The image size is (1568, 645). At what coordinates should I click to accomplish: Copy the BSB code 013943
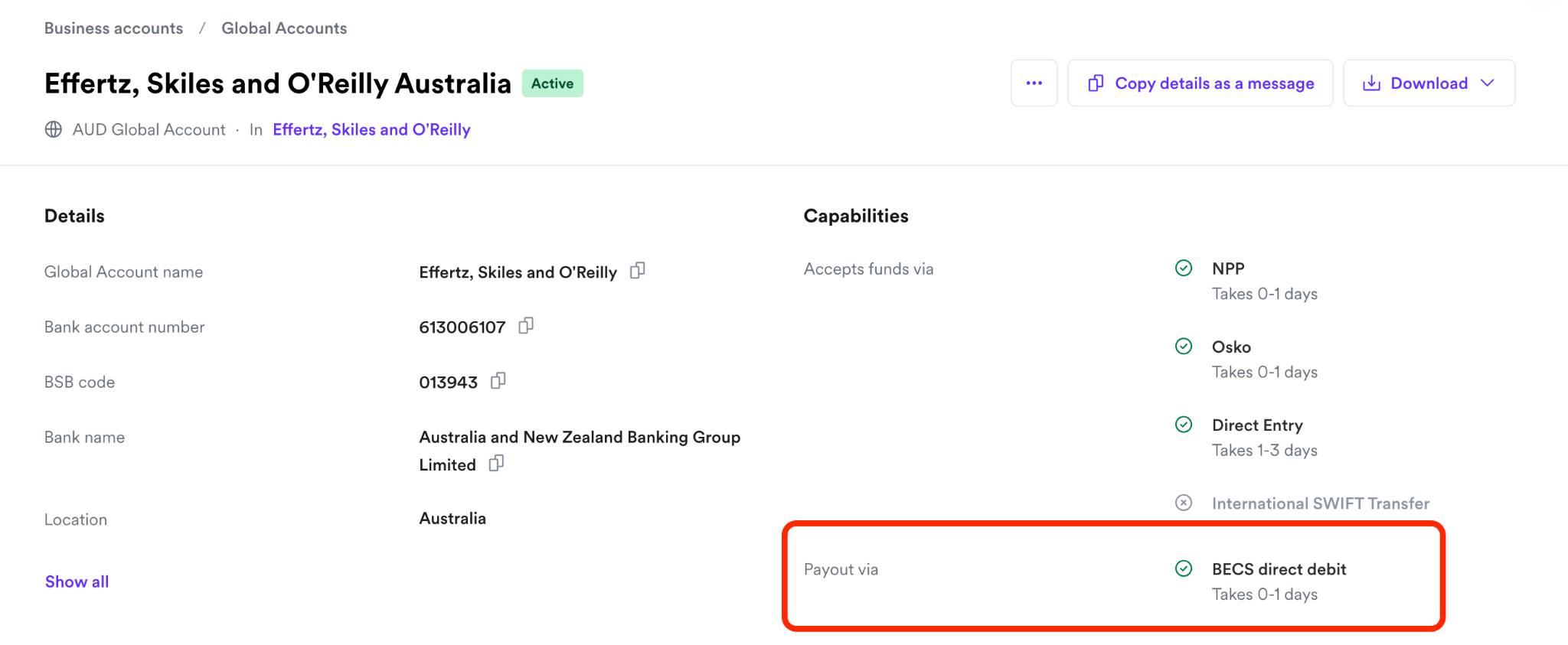[x=498, y=381]
